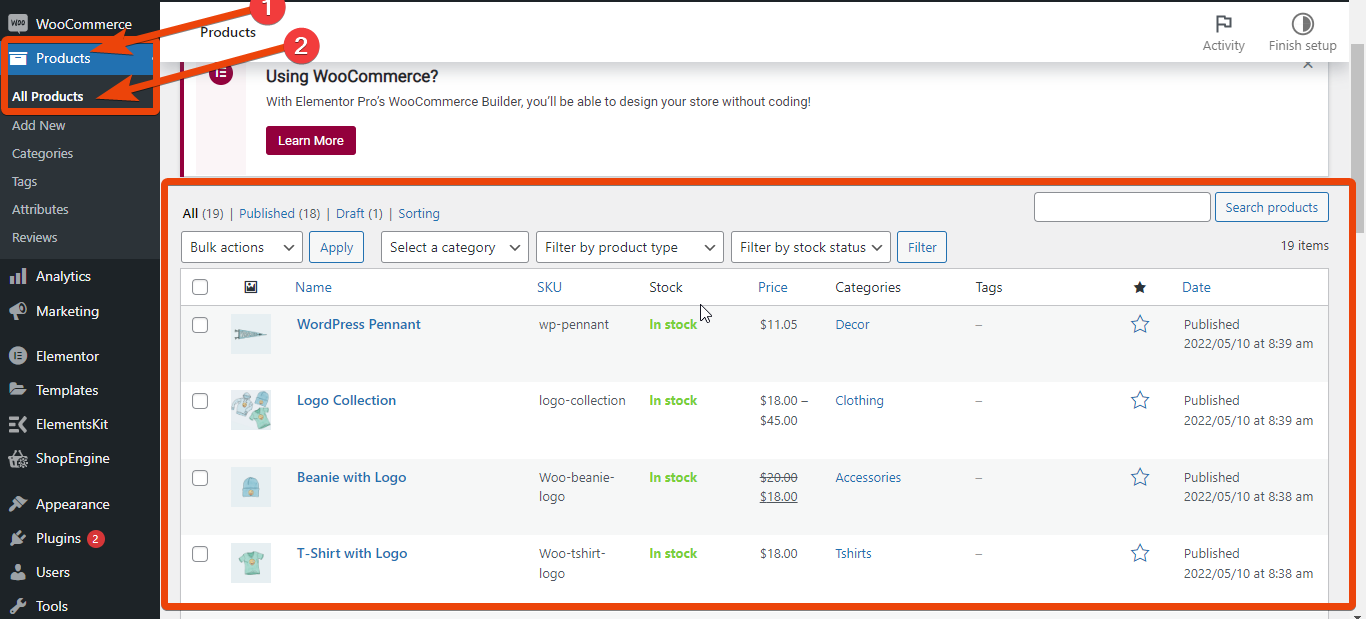Open the Reviews submenu item
This screenshot has height=619, width=1366.
tap(35, 237)
